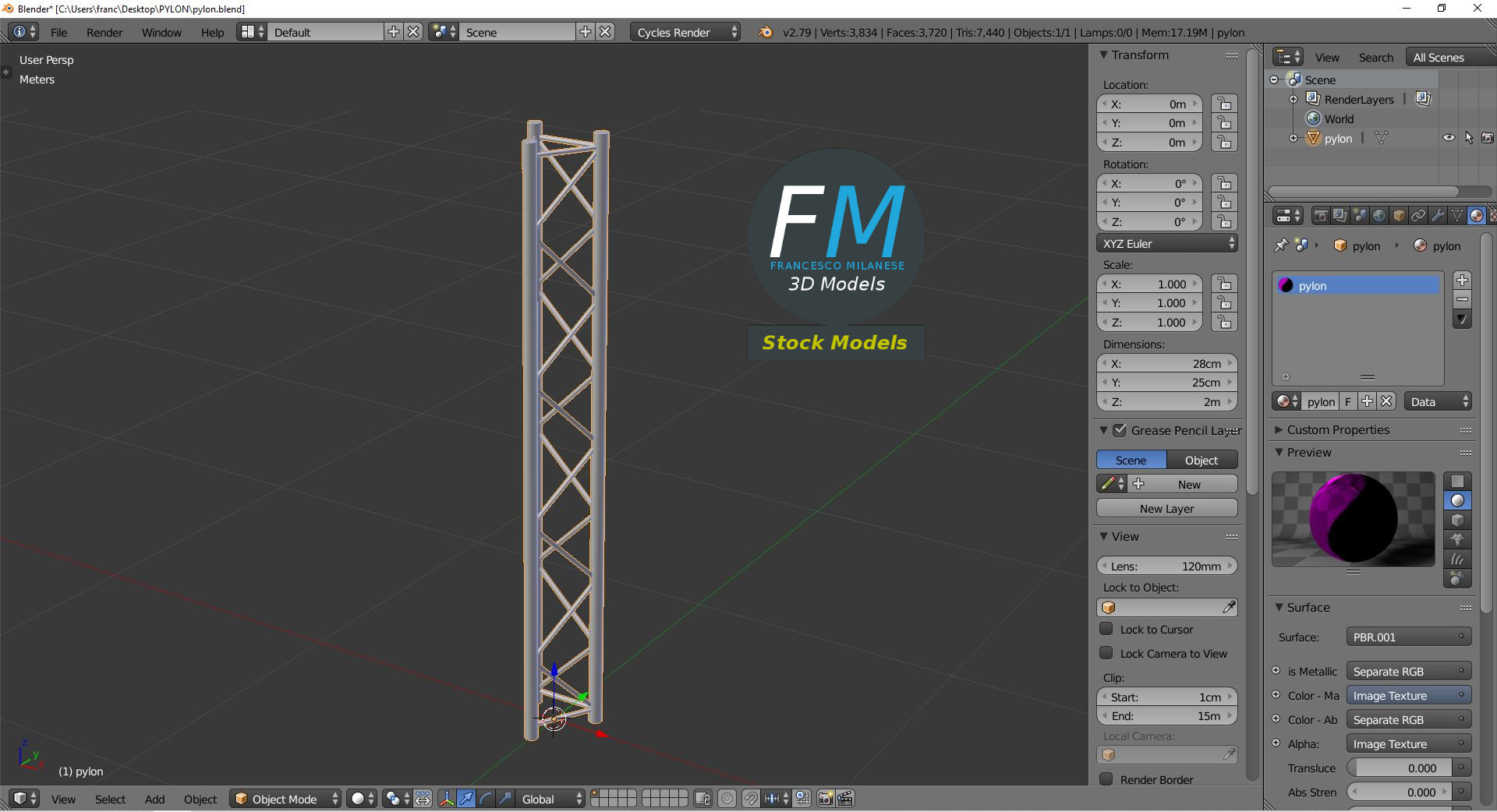
Task: Enable Lock Camera to View checkbox
Action: tap(1106, 653)
